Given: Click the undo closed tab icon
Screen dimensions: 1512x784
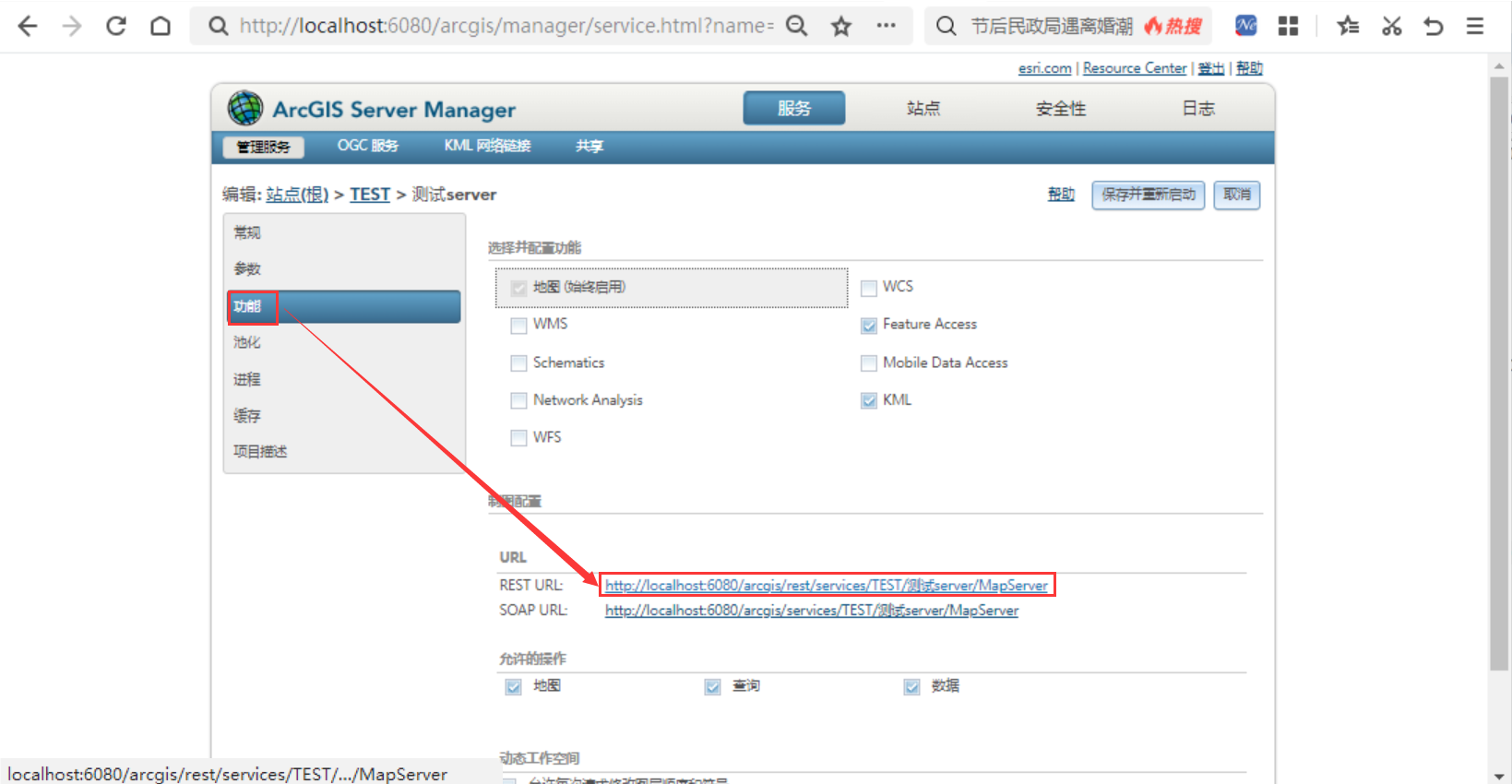Looking at the screenshot, I should click(x=1434, y=26).
